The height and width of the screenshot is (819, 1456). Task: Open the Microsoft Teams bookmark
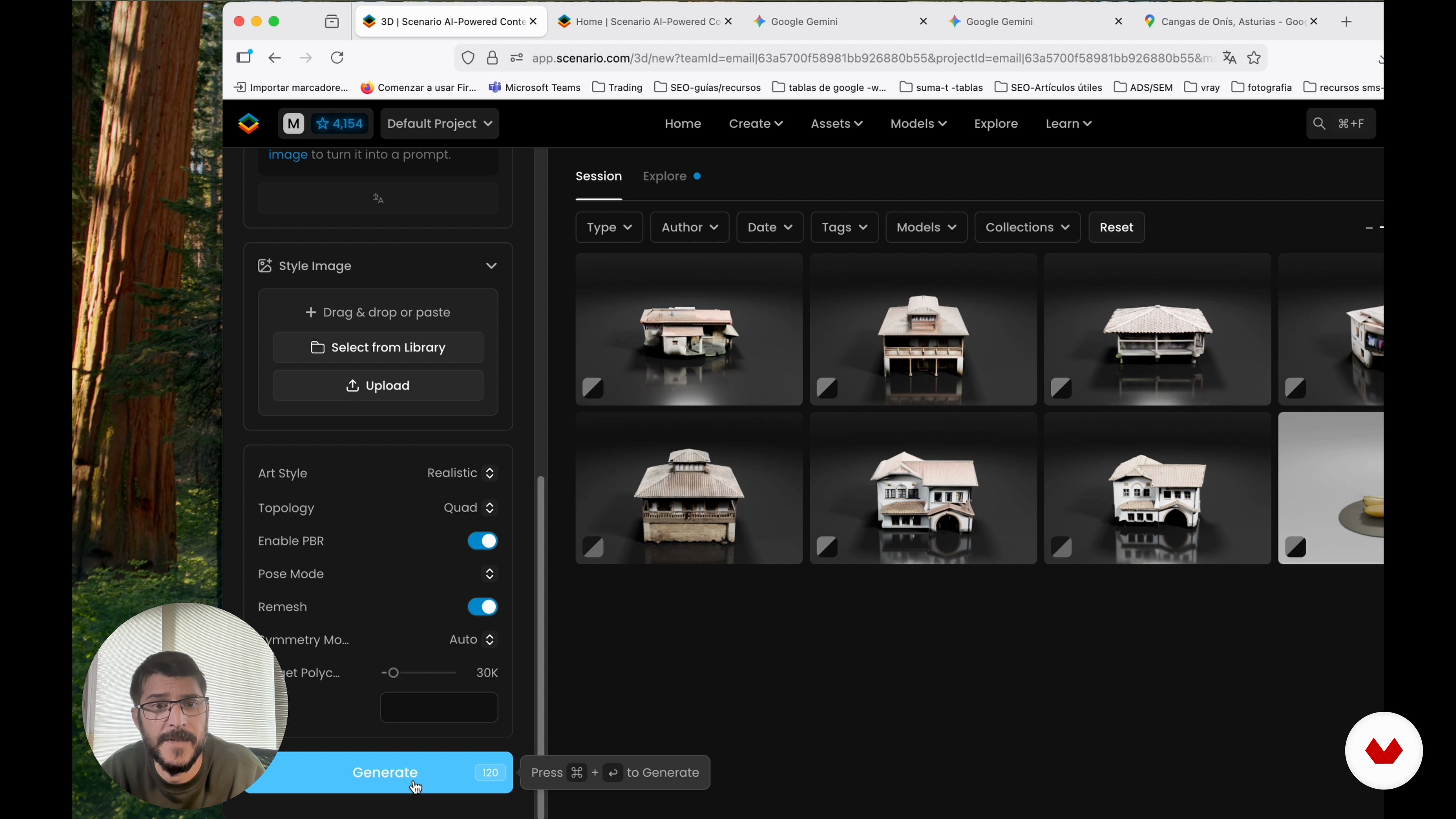click(x=535, y=88)
